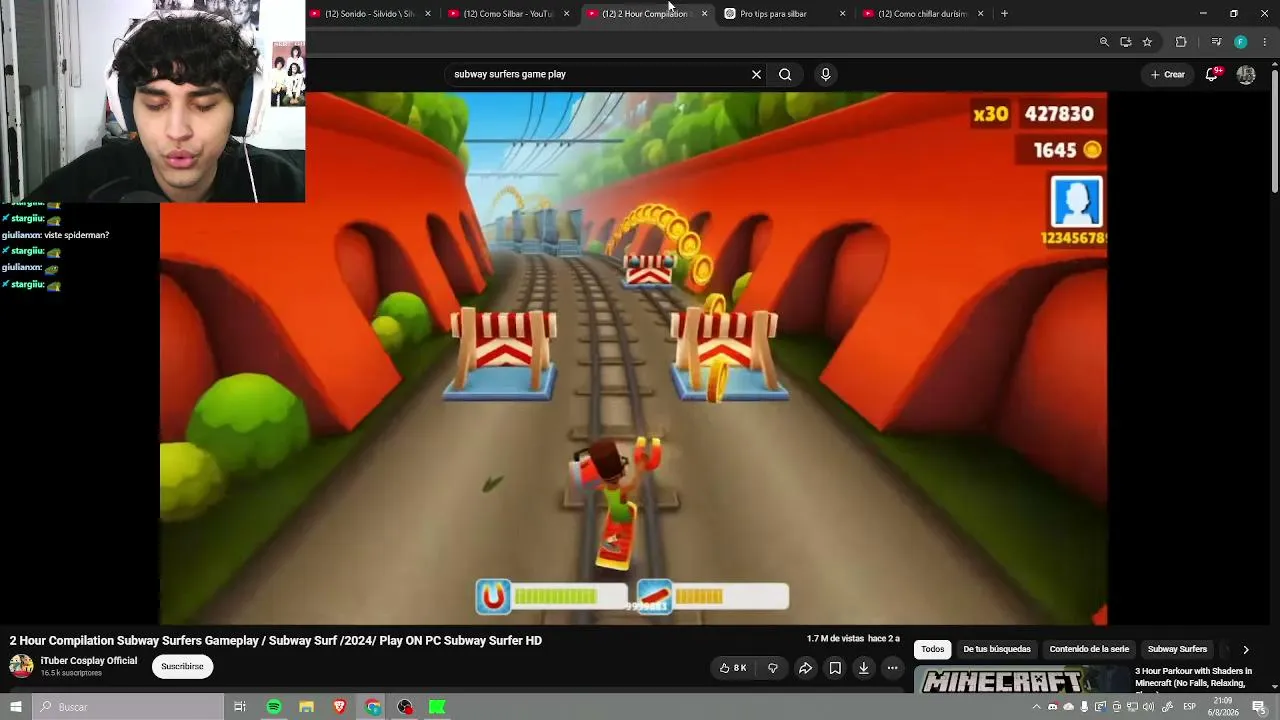Click the Subway Surfers video player

coord(633,358)
